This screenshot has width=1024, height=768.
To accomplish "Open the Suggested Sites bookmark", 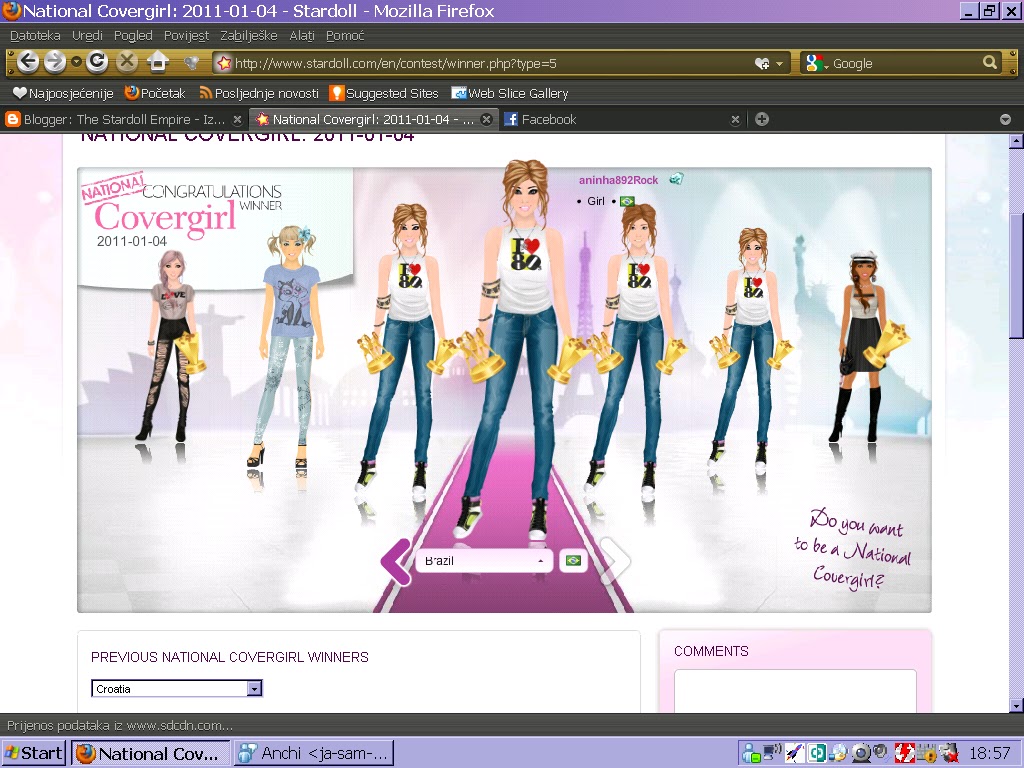I will click(x=384, y=93).
